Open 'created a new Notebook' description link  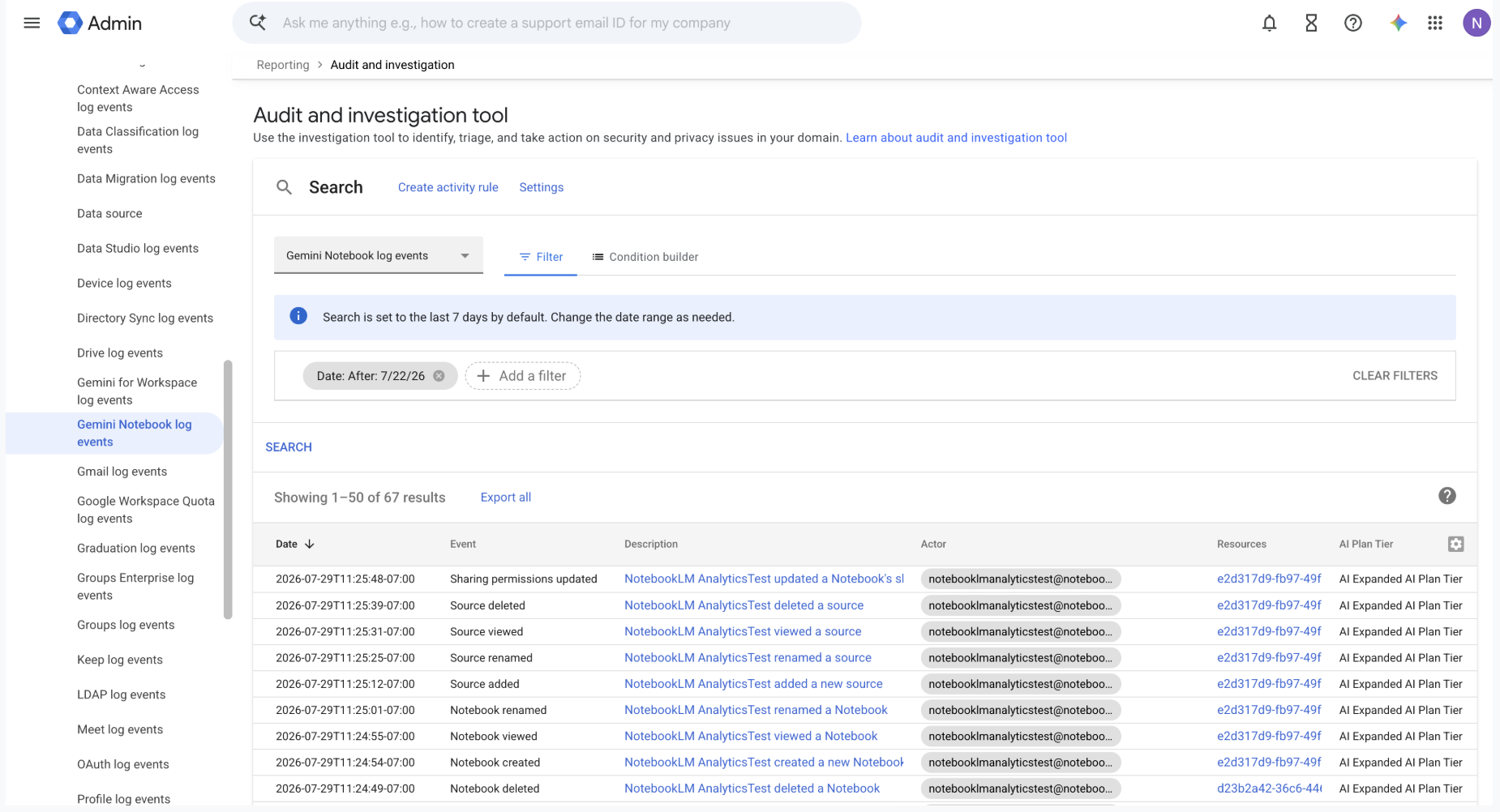click(x=764, y=763)
